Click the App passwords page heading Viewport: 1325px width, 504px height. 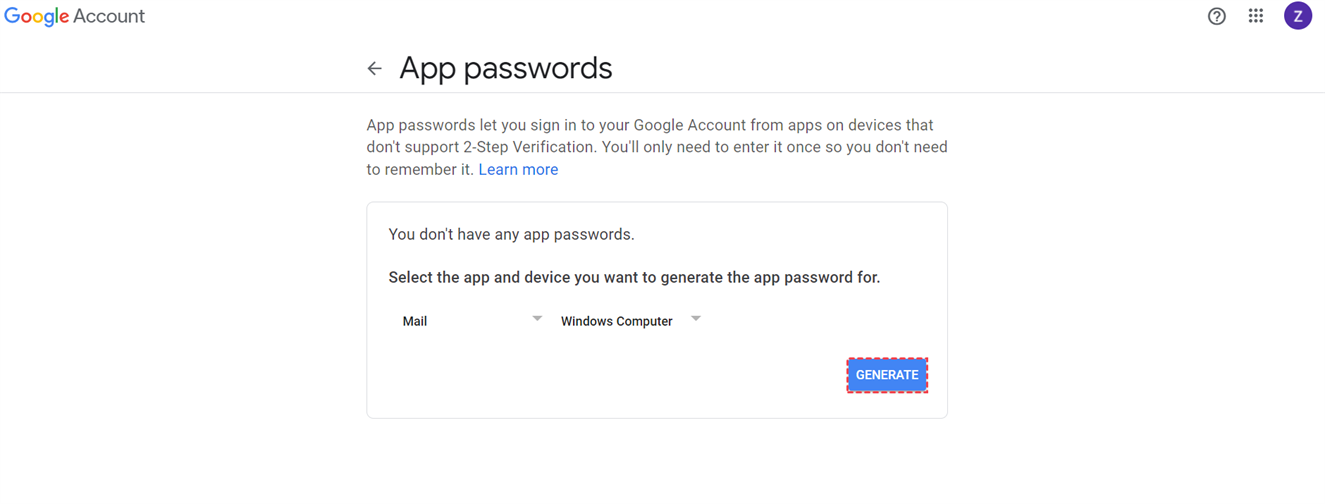505,69
